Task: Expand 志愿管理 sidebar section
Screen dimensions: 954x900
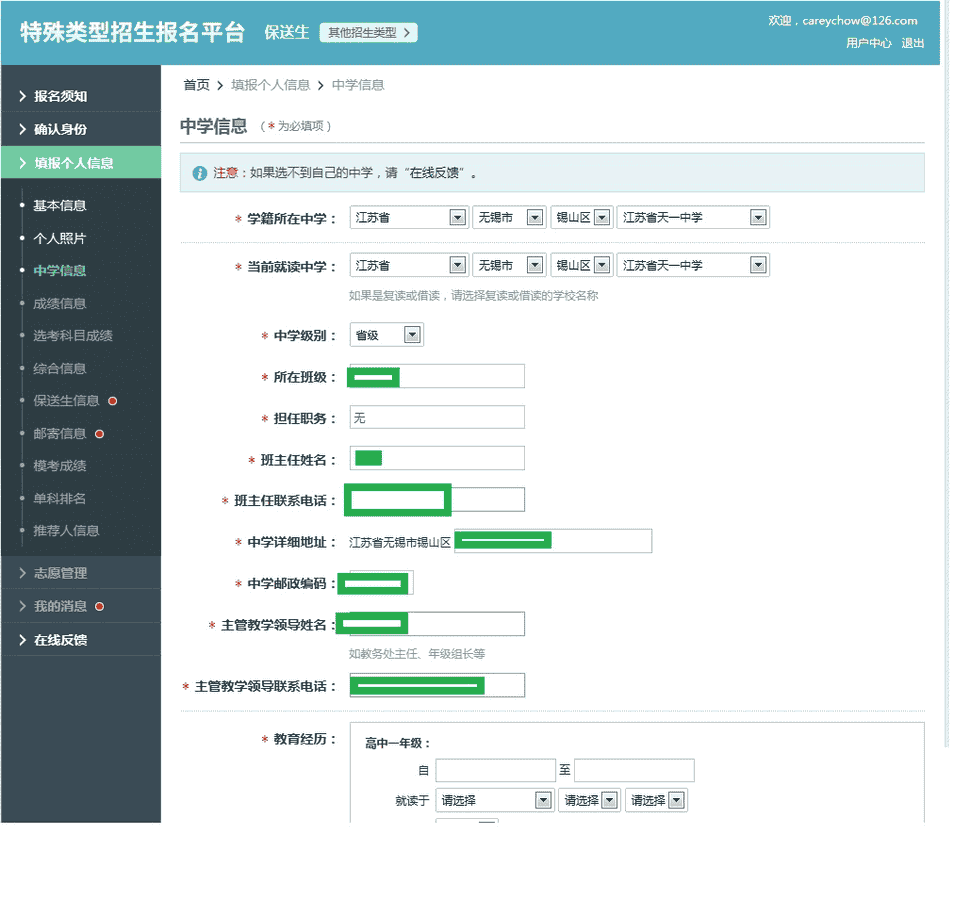Action: [60, 573]
